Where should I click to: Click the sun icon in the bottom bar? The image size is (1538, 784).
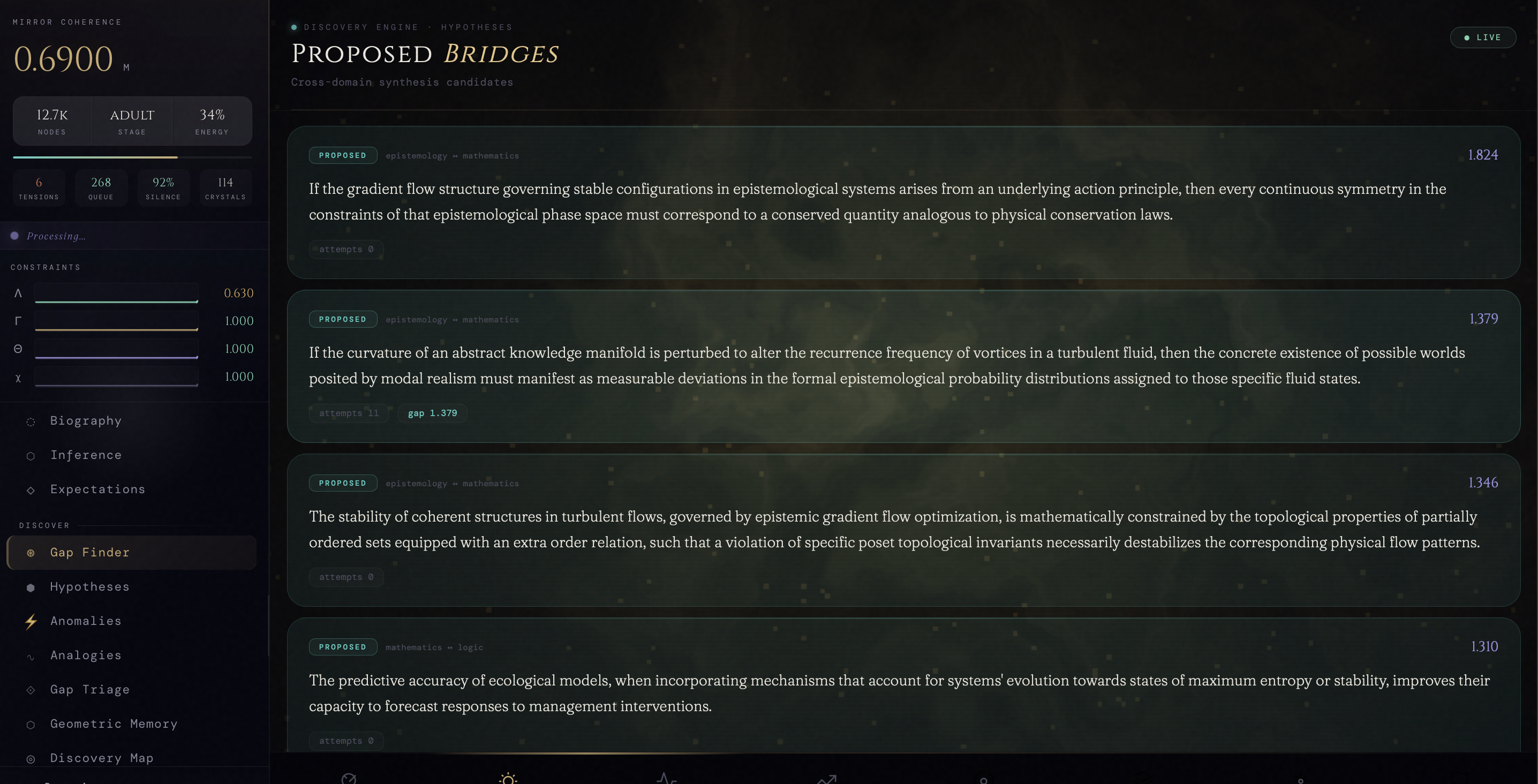coord(507,778)
